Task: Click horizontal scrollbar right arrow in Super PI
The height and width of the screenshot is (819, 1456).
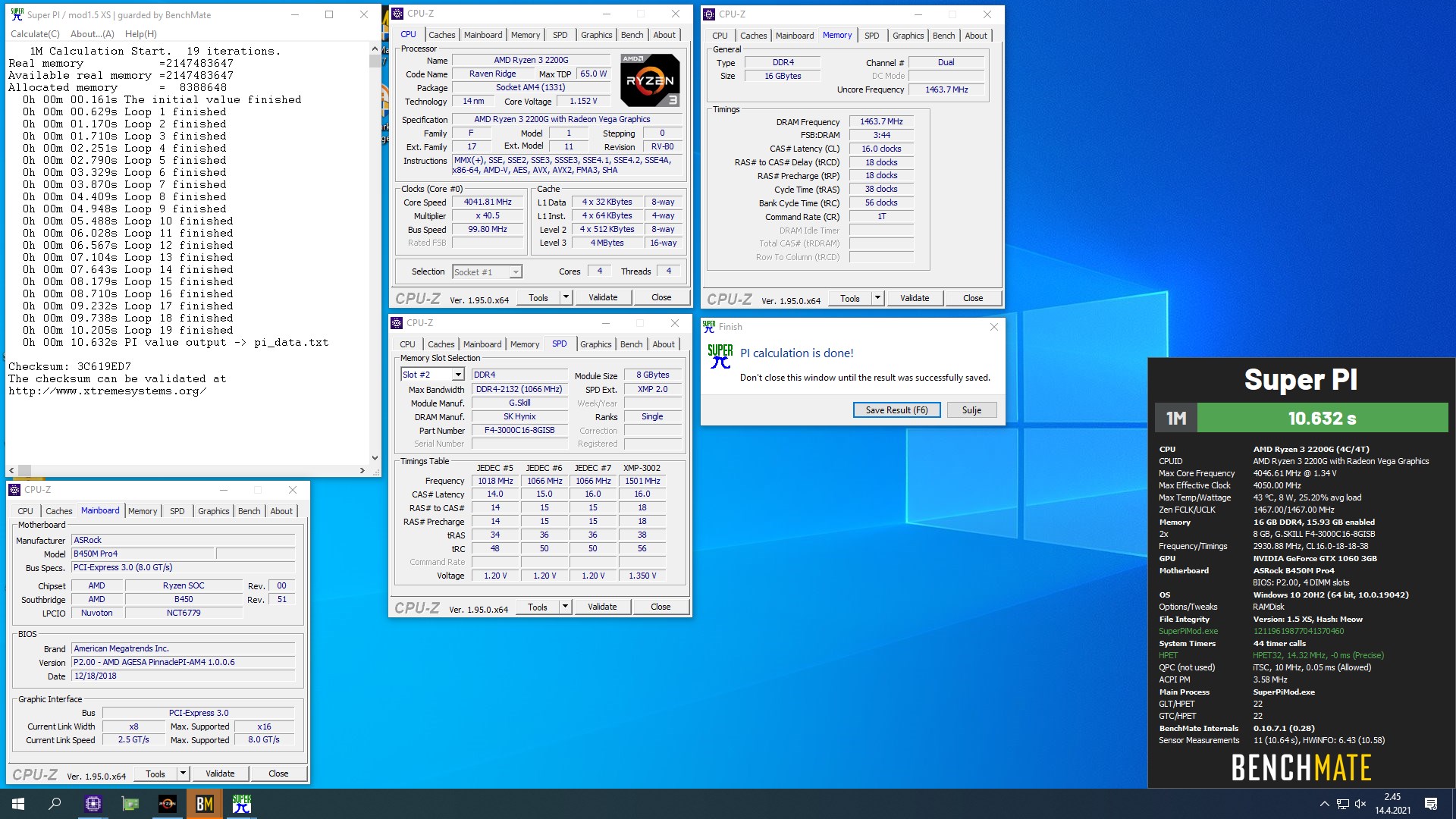Action: coord(362,470)
